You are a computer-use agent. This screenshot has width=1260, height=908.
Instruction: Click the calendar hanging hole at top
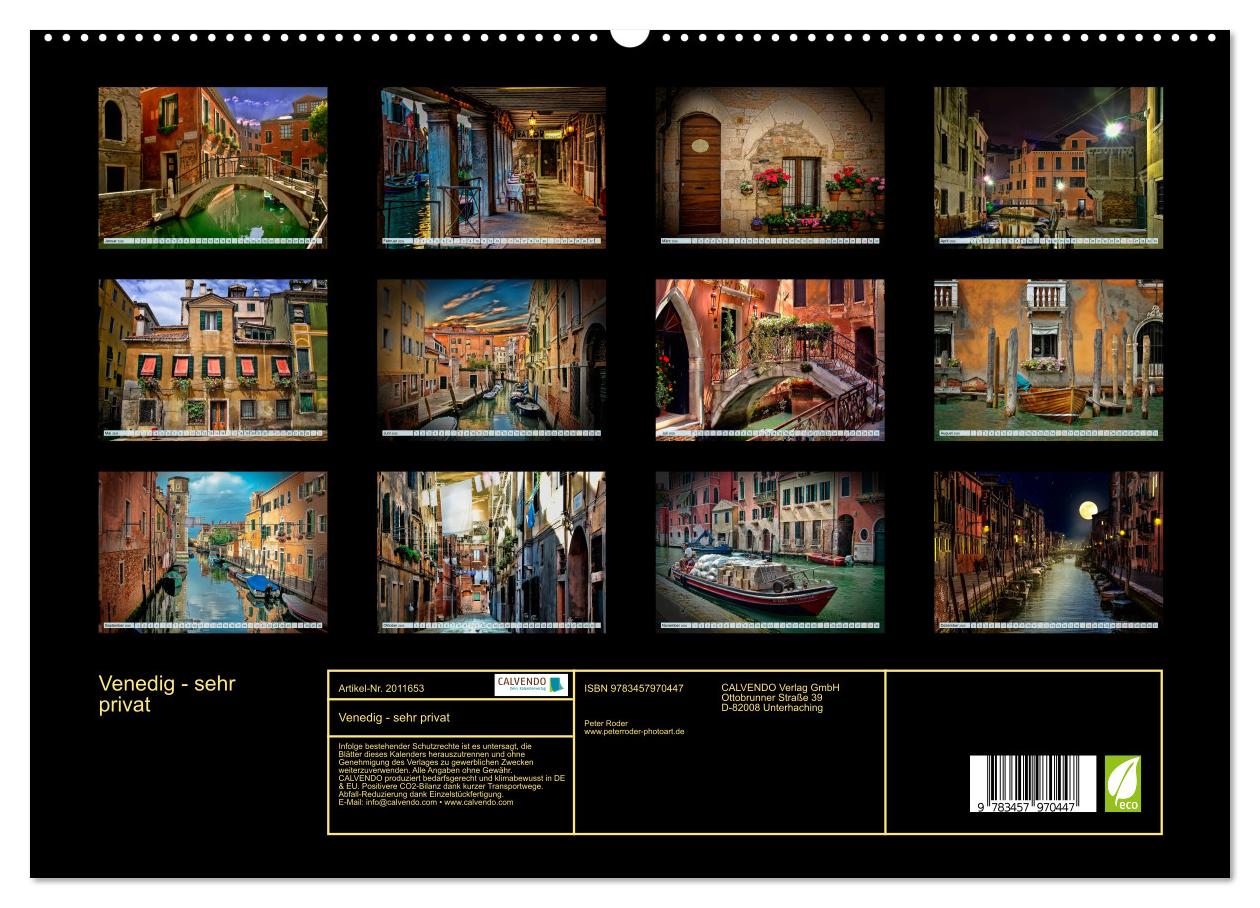pos(630,36)
